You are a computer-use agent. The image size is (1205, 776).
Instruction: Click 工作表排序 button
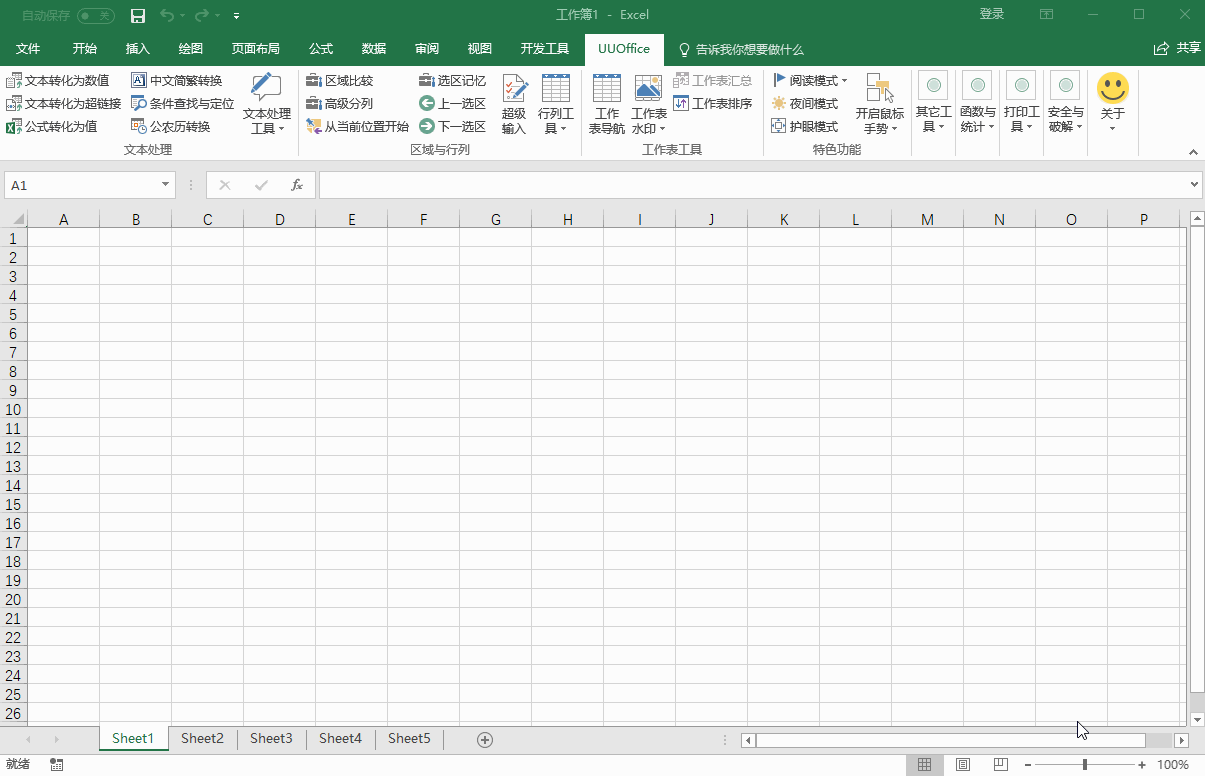[x=713, y=103]
